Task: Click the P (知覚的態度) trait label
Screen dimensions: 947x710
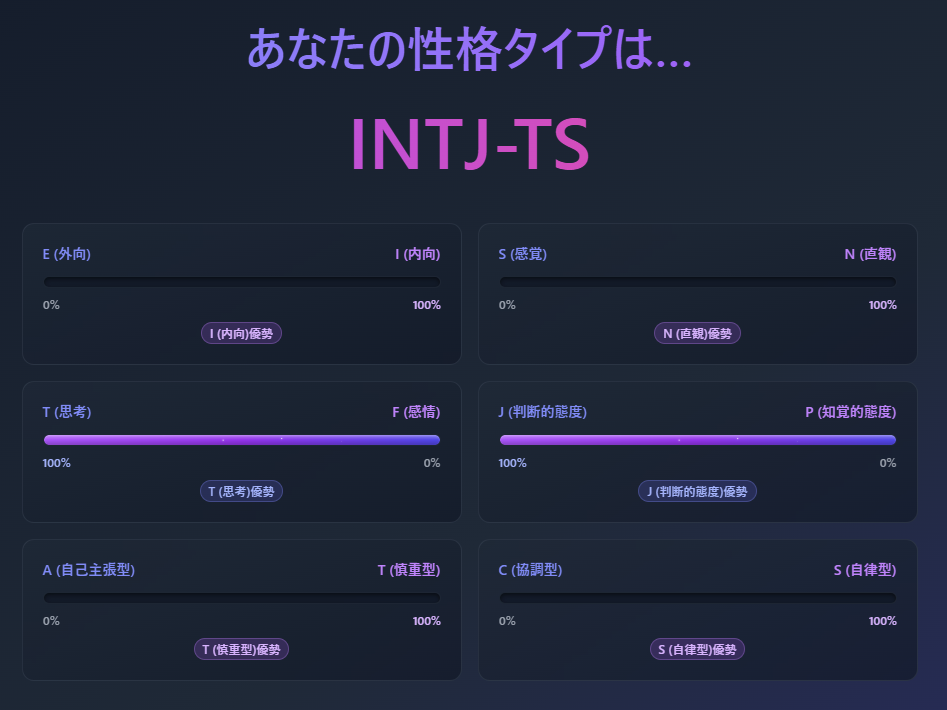Action: [850, 411]
